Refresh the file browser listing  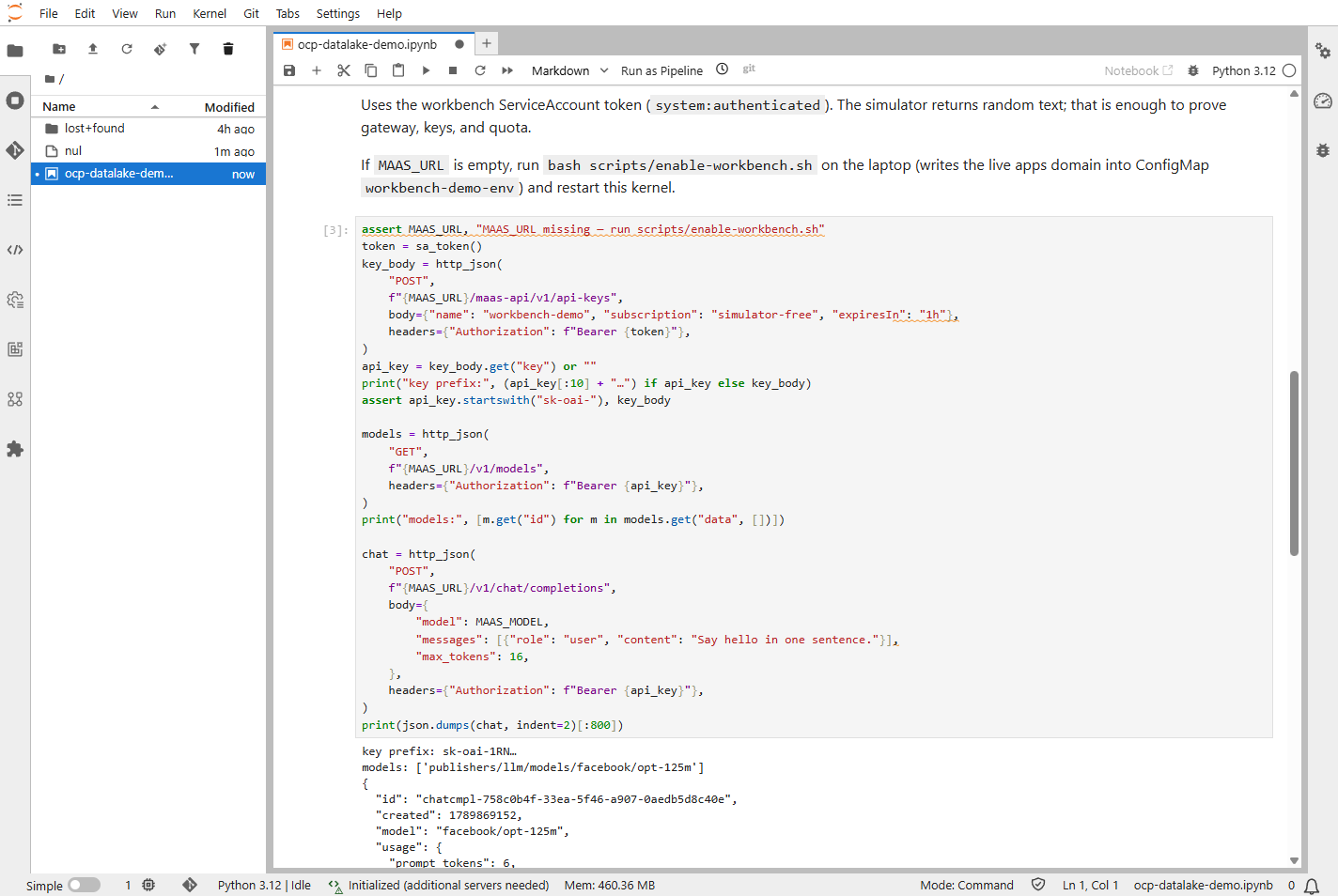[x=127, y=49]
